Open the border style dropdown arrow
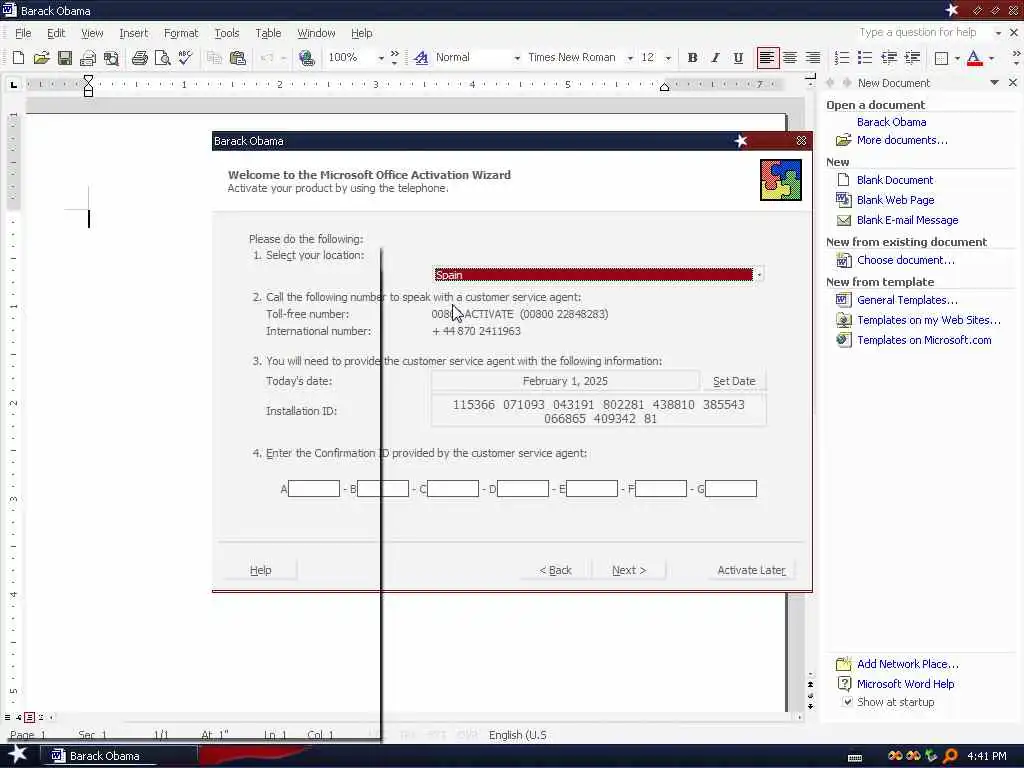 [x=957, y=58]
